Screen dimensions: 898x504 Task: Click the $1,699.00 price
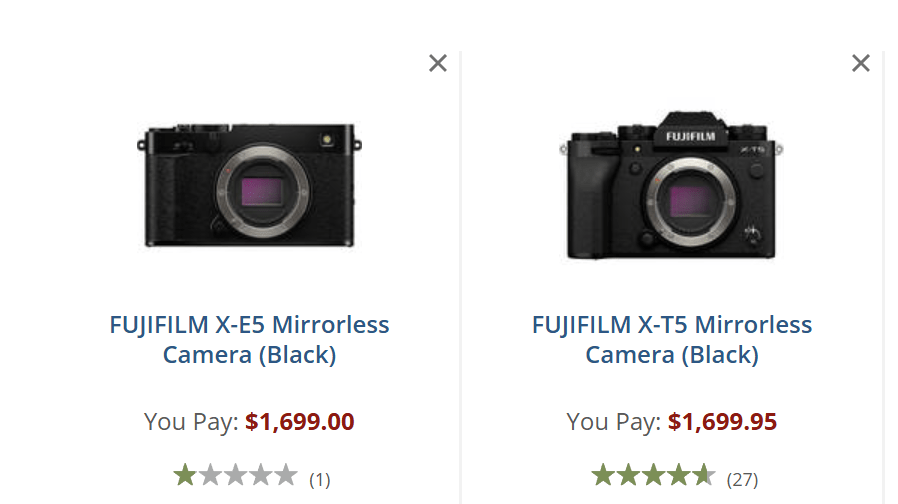[300, 422]
